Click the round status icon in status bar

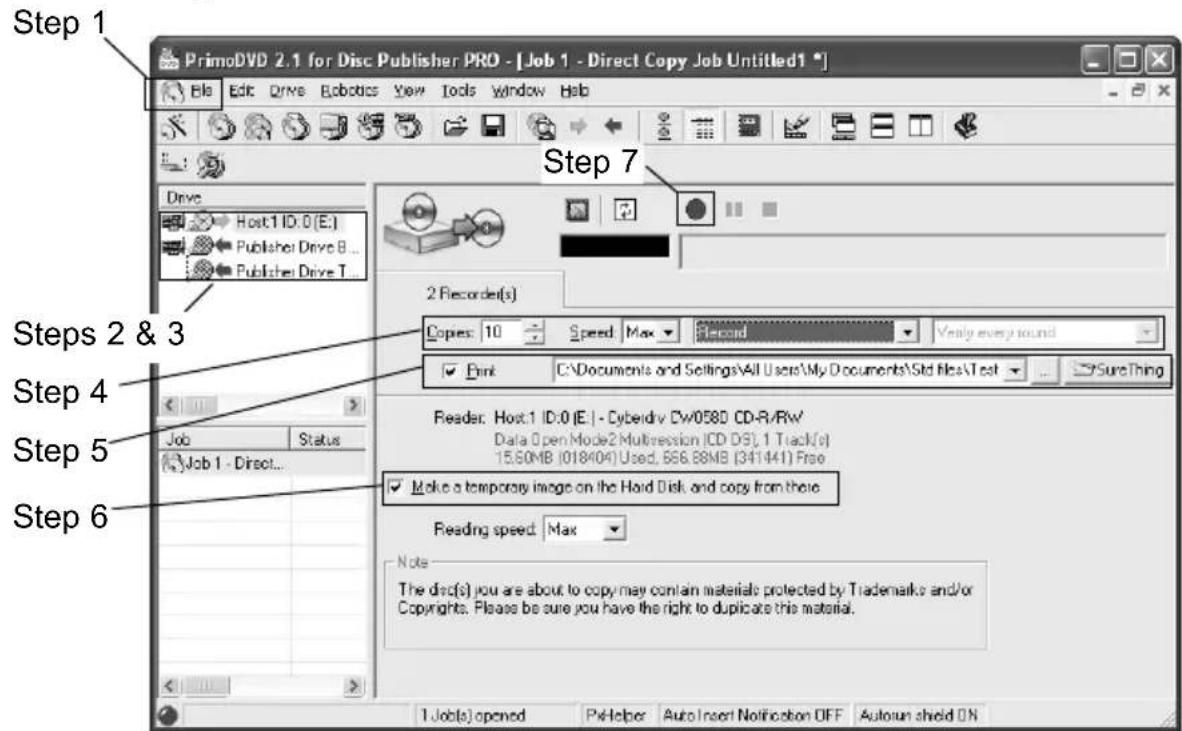[x=169, y=715]
